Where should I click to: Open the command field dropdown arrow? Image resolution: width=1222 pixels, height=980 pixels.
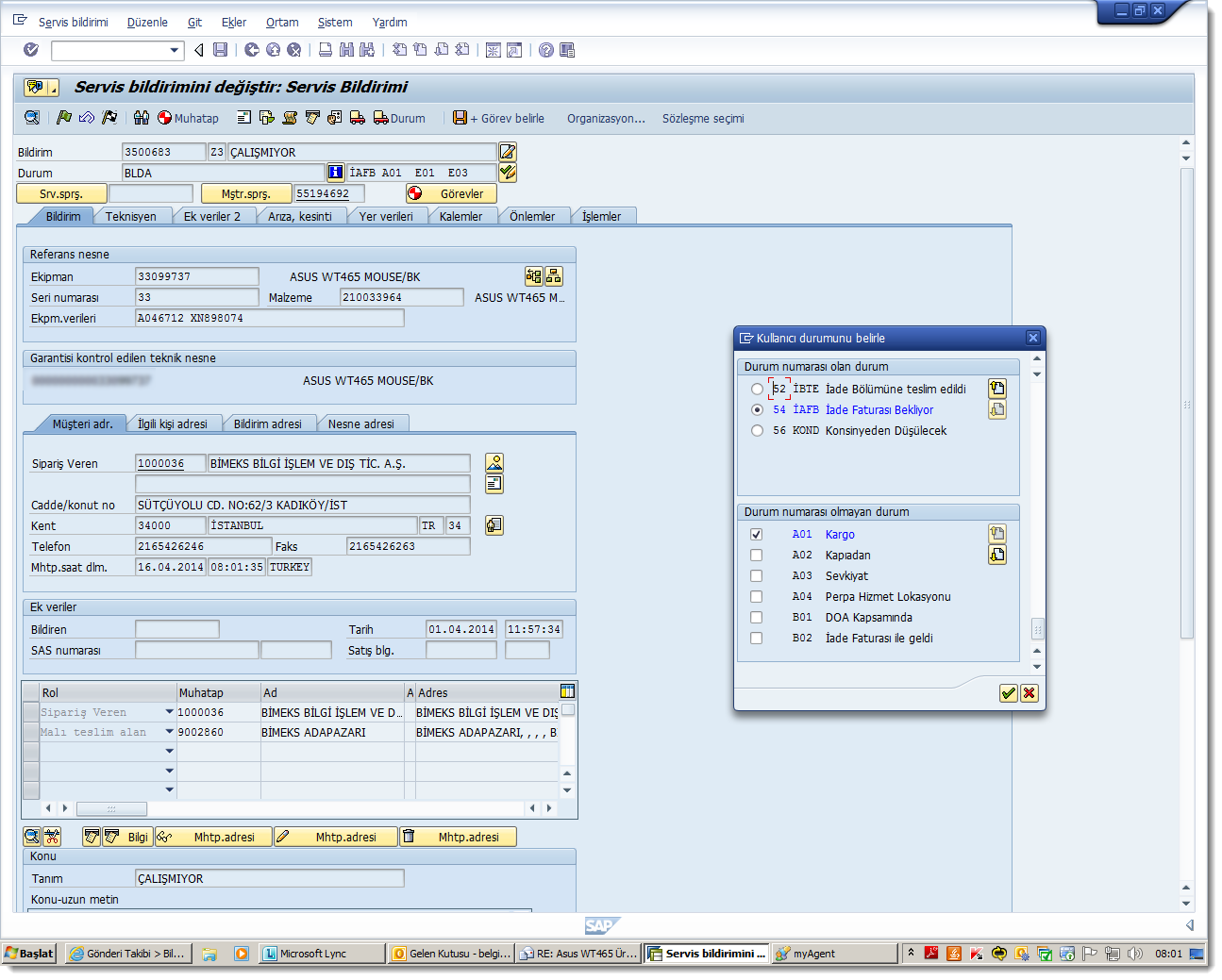175,50
